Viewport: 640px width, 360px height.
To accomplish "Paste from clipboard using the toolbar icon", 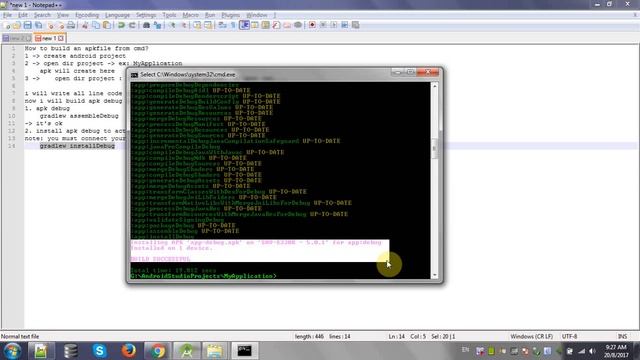I will click(x=107, y=25).
